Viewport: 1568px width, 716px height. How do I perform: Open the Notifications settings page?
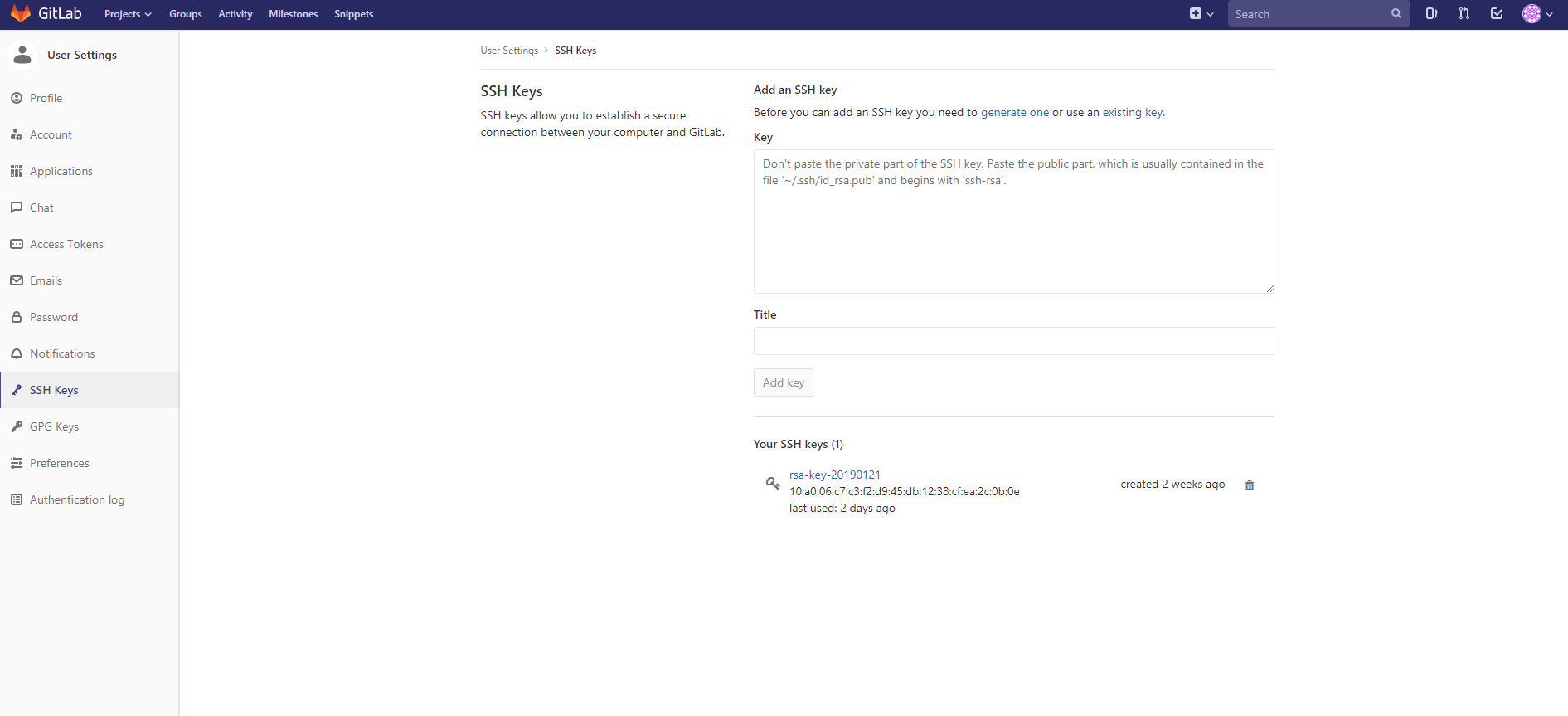[90, 353]
